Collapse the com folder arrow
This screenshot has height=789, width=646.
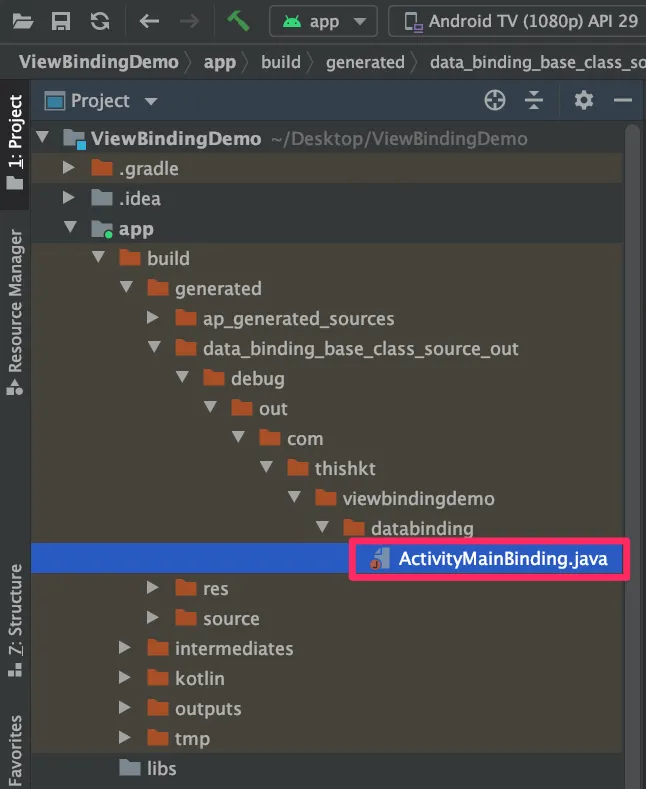point(238,437)
